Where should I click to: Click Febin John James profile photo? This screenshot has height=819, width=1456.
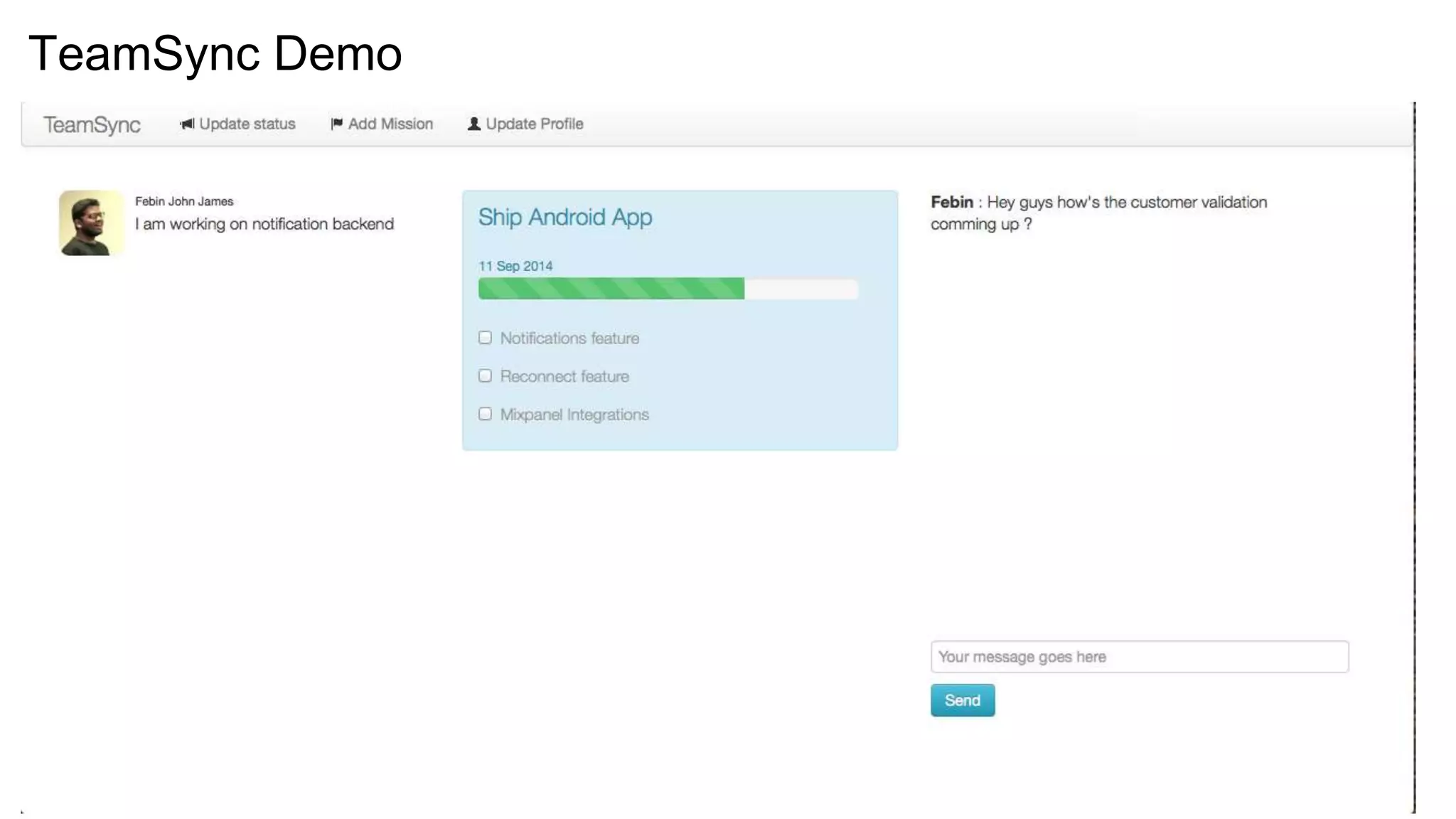92,223
